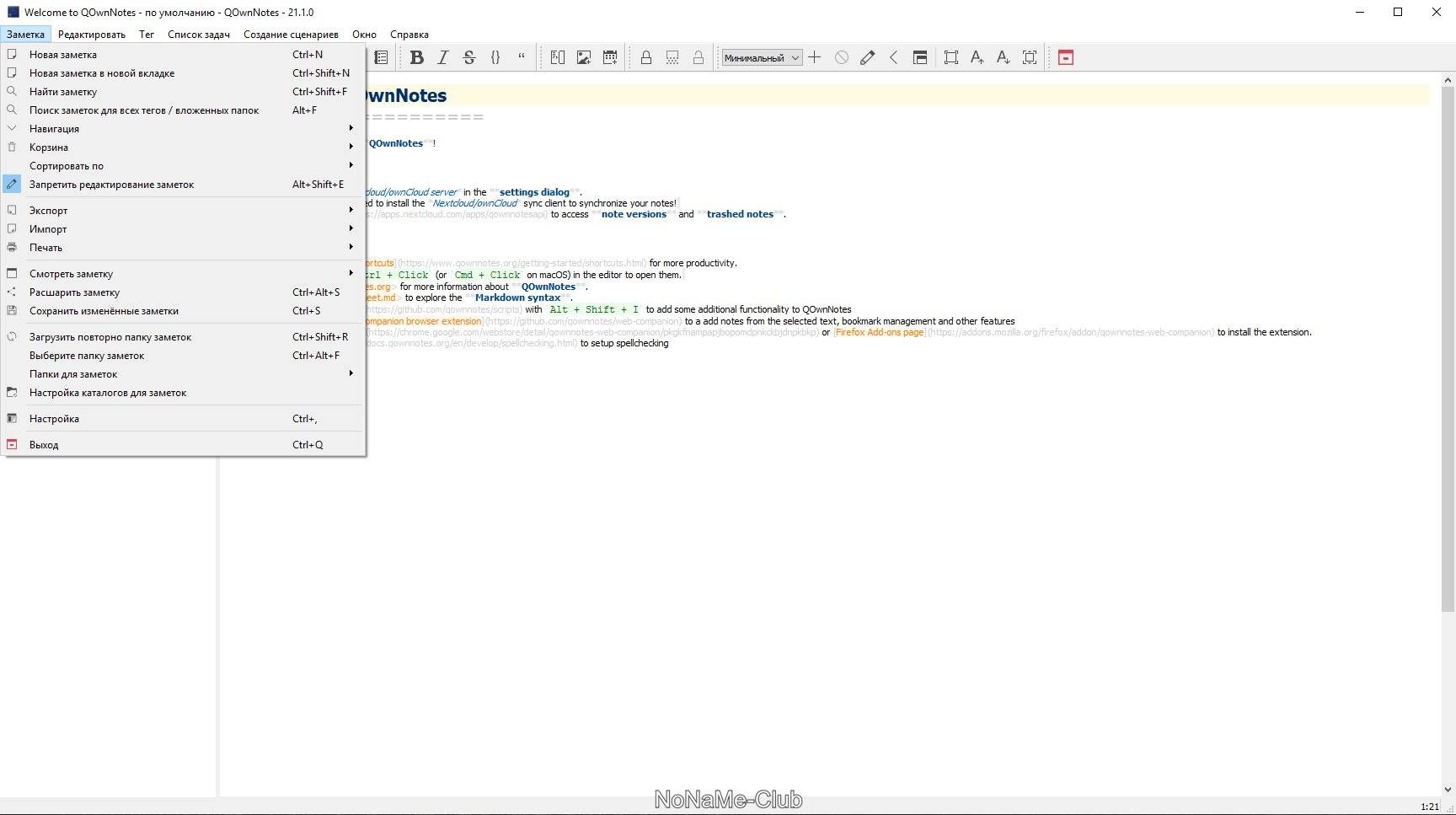
Task: Open the Тег menu
Action: tap(147, 35)
